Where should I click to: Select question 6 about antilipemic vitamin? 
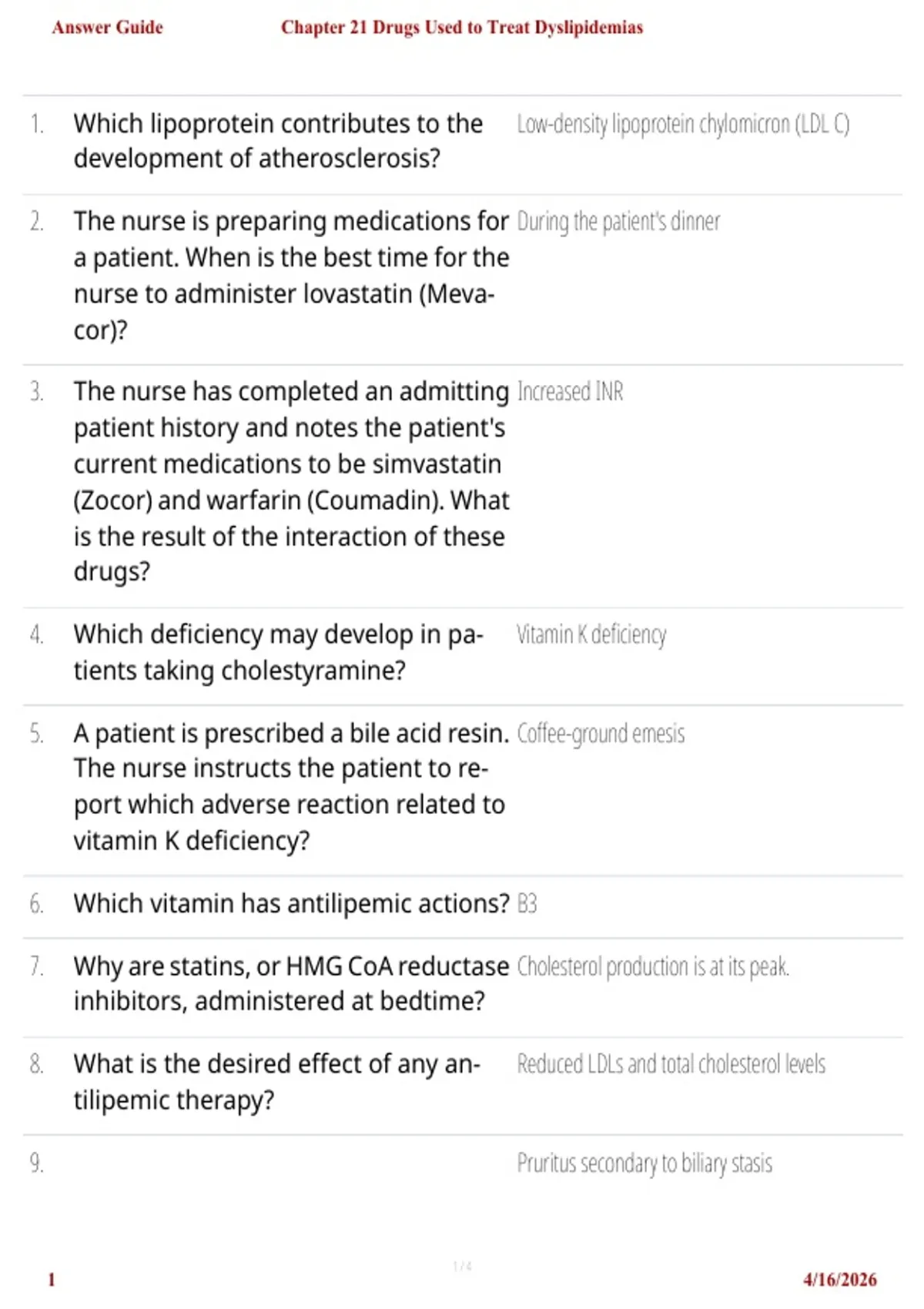[291, 903]
